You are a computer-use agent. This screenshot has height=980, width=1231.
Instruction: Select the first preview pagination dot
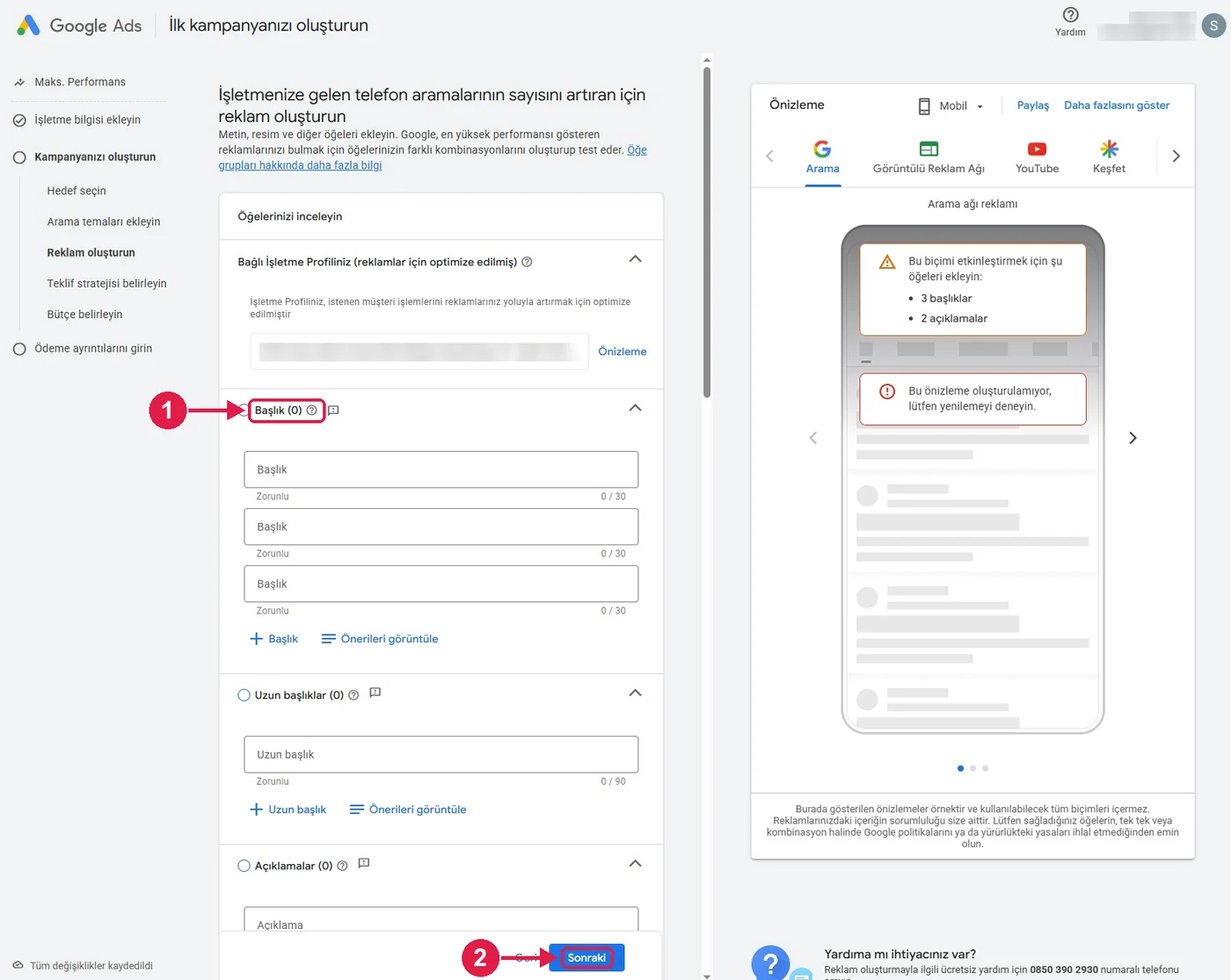960,768
